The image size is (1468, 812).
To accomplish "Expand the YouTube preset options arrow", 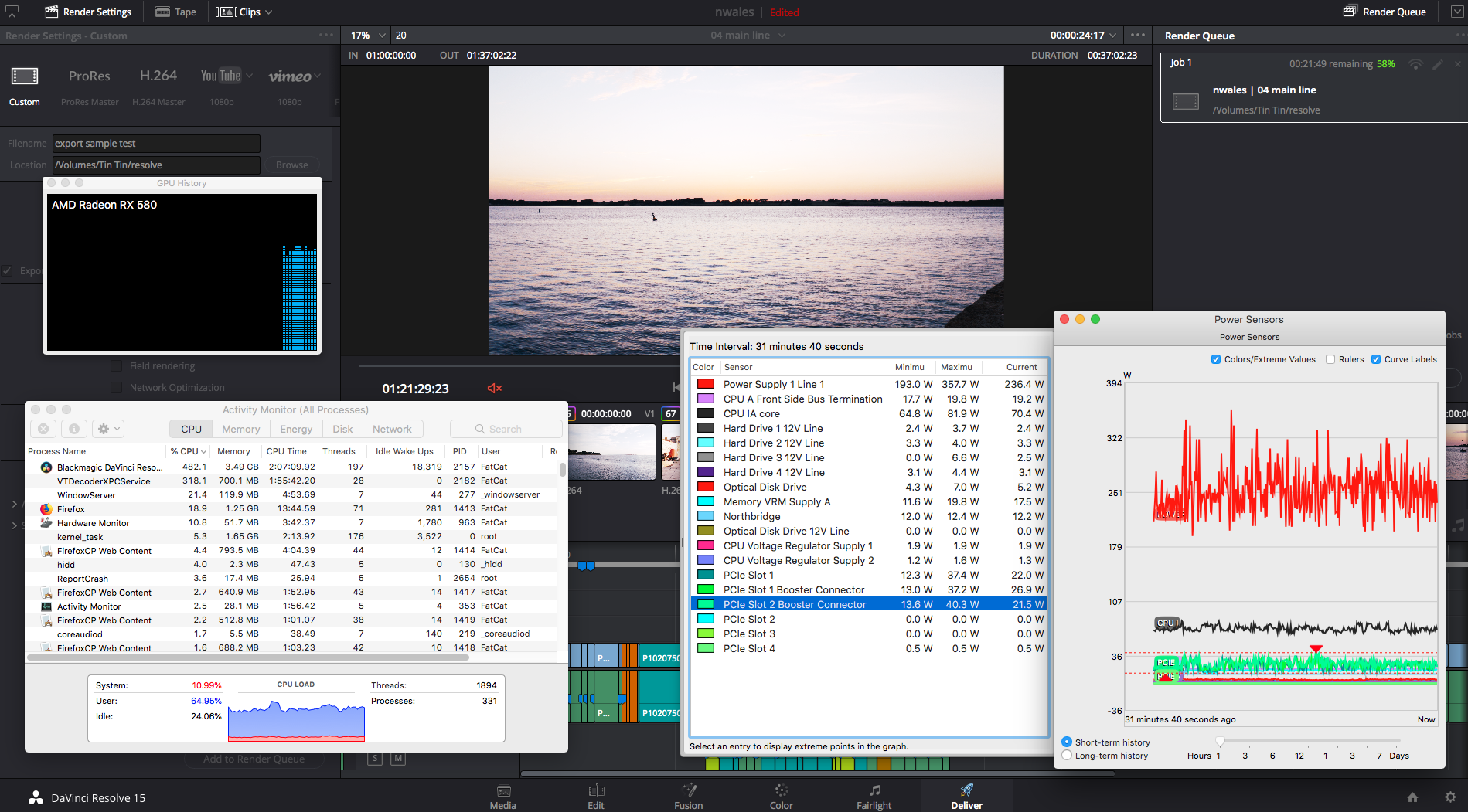I will coord(249,76).
